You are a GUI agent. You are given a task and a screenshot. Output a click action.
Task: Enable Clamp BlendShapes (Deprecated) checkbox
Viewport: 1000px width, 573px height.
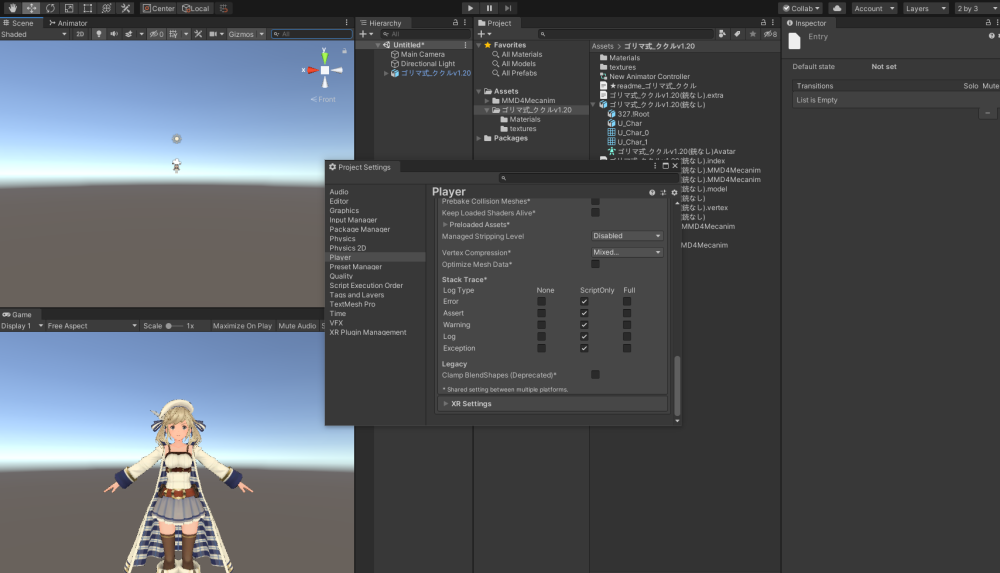595,375
